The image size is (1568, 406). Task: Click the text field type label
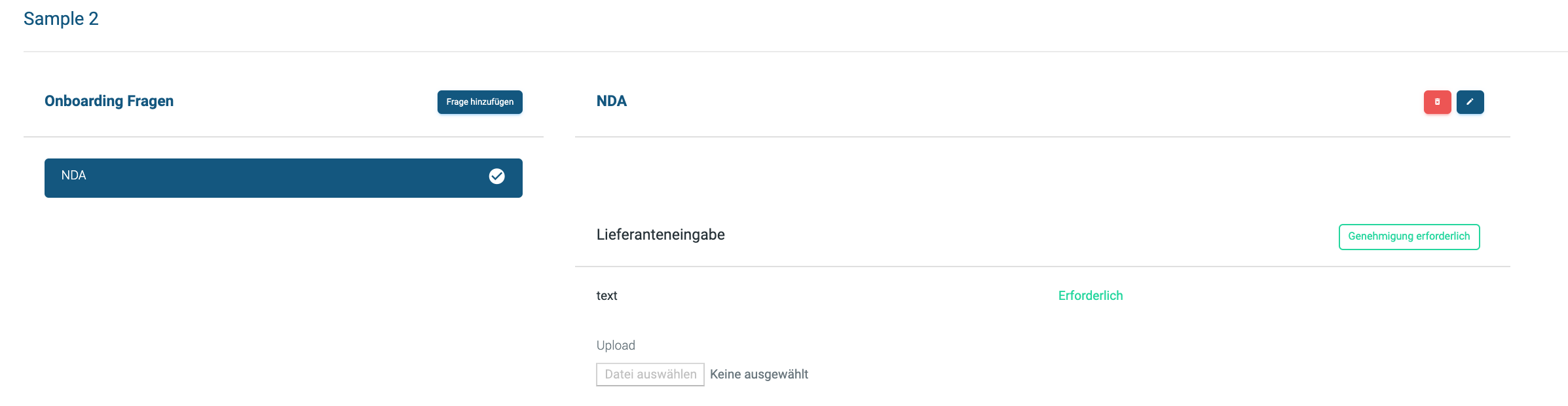point(607,296)
